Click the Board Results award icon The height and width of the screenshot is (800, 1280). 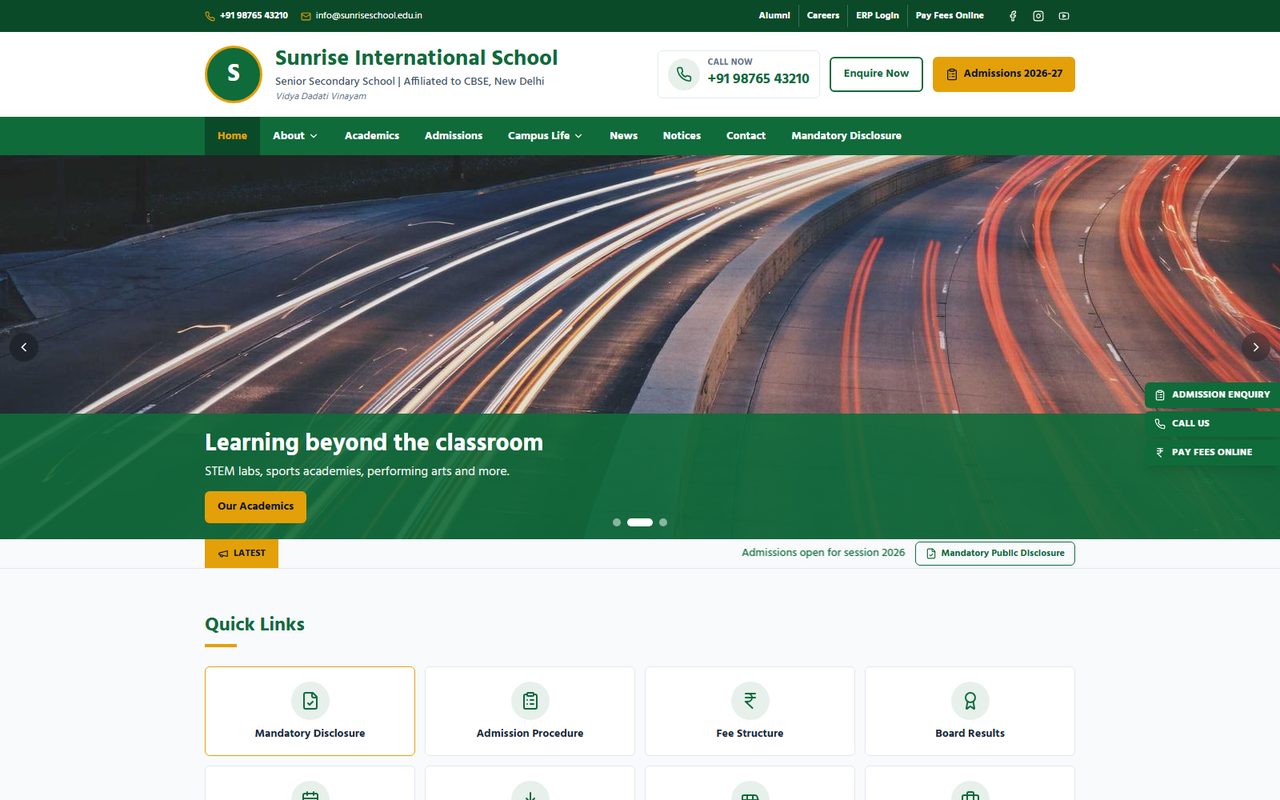point(970,701)
